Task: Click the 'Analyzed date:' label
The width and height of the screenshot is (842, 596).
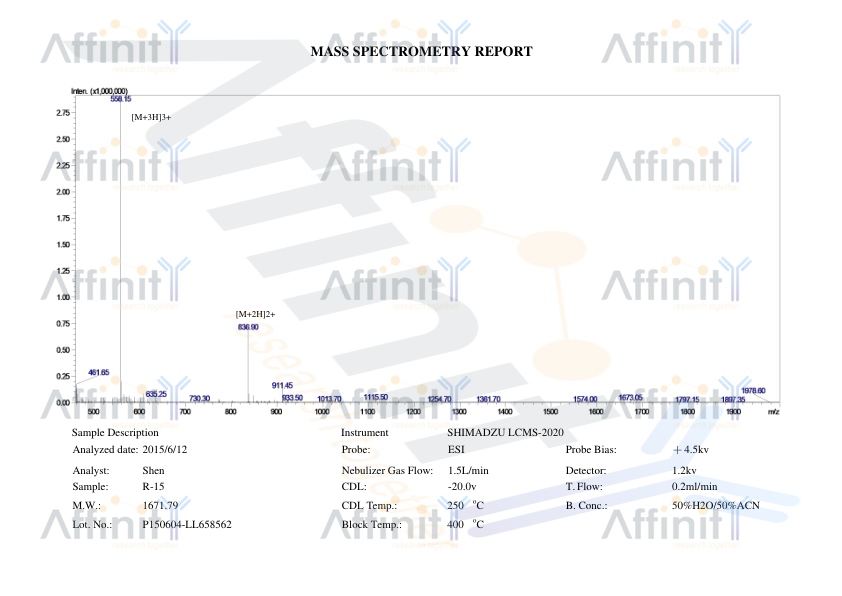Action: 105,450
